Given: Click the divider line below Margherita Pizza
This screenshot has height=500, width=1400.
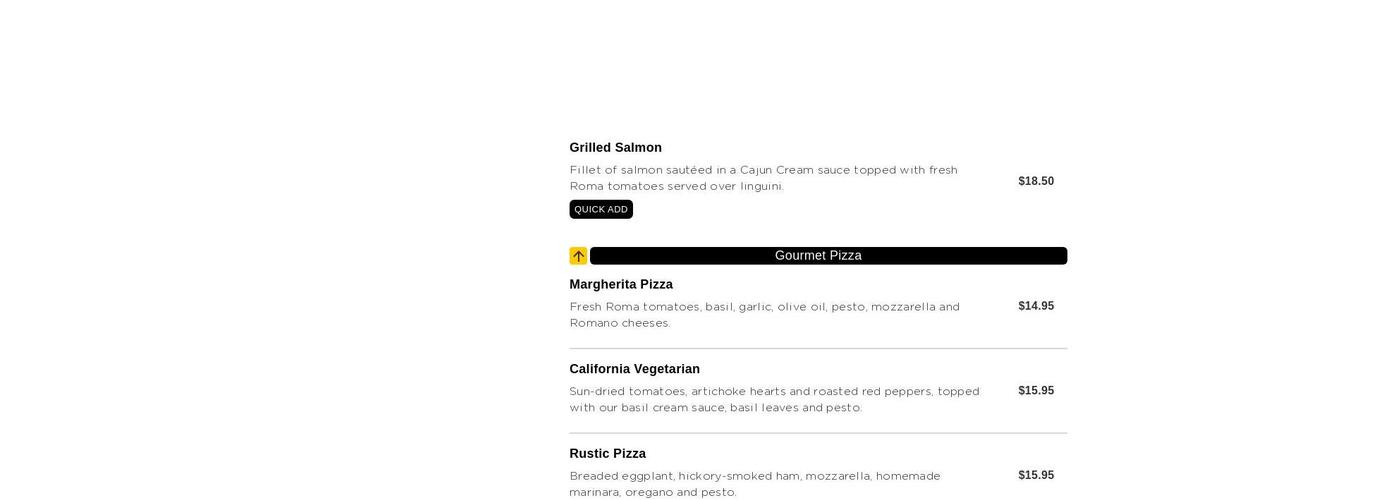Looking at the screenshot, I should tap(818, 349).
